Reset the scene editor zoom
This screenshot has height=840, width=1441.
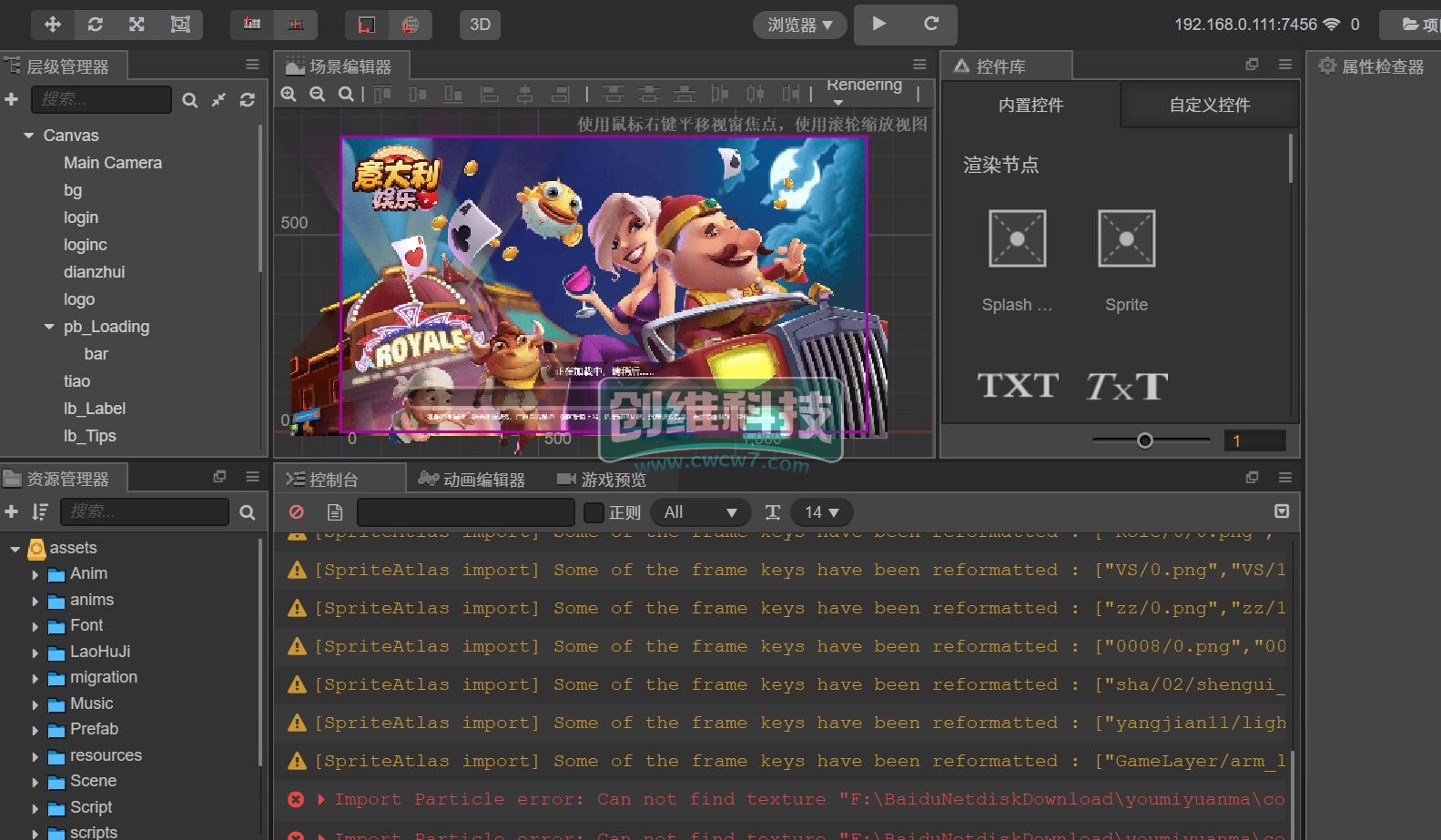[x=346, y=94]
